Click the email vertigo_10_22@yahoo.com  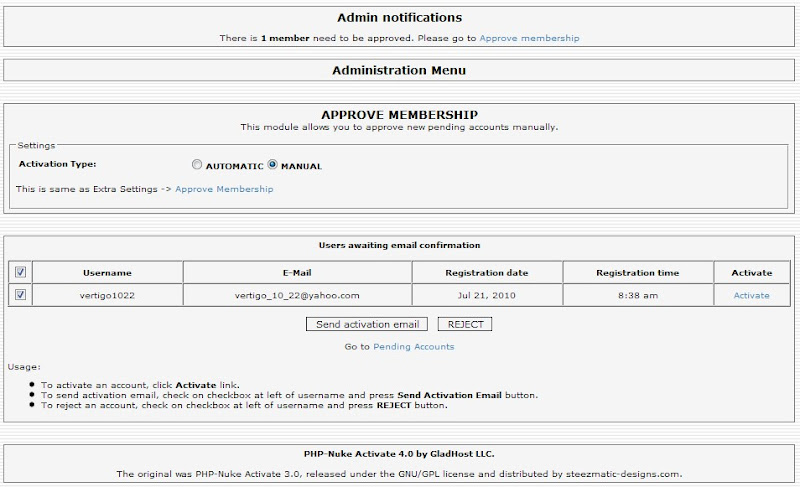coord(297,295)
